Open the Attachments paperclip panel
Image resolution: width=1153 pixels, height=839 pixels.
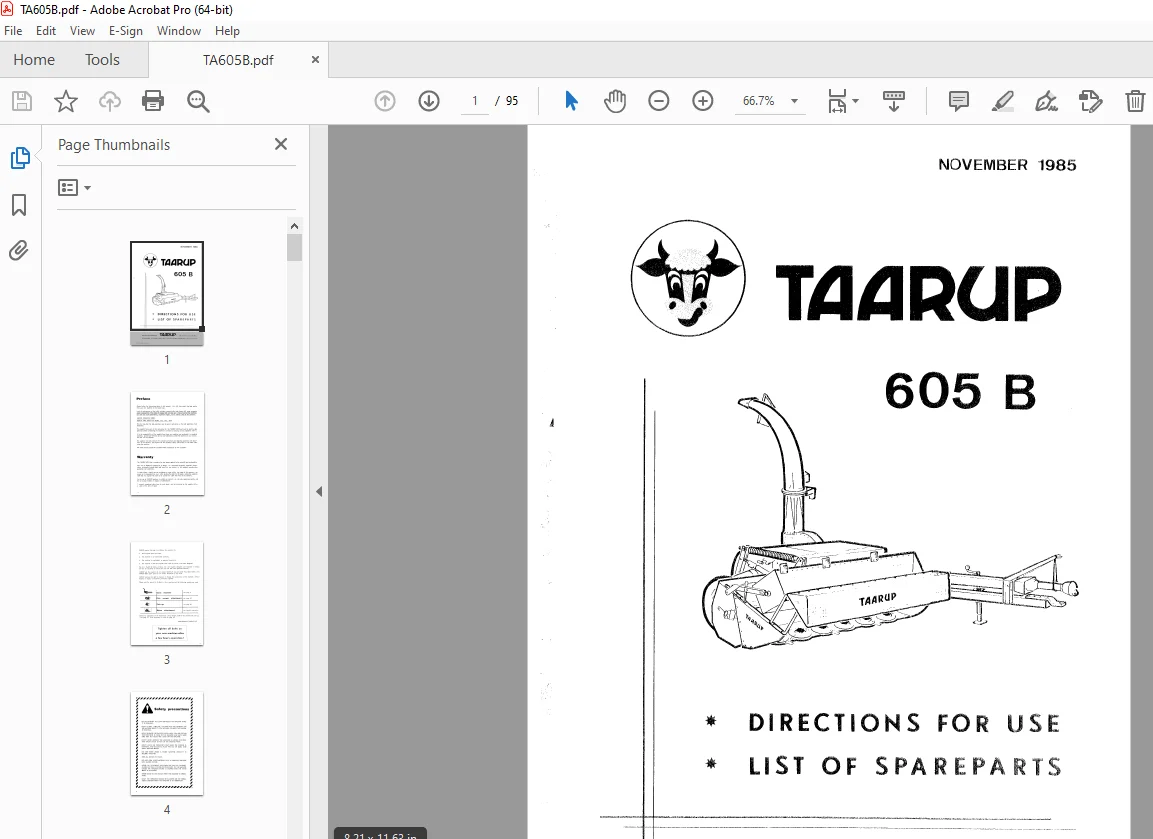coord(19,251)
